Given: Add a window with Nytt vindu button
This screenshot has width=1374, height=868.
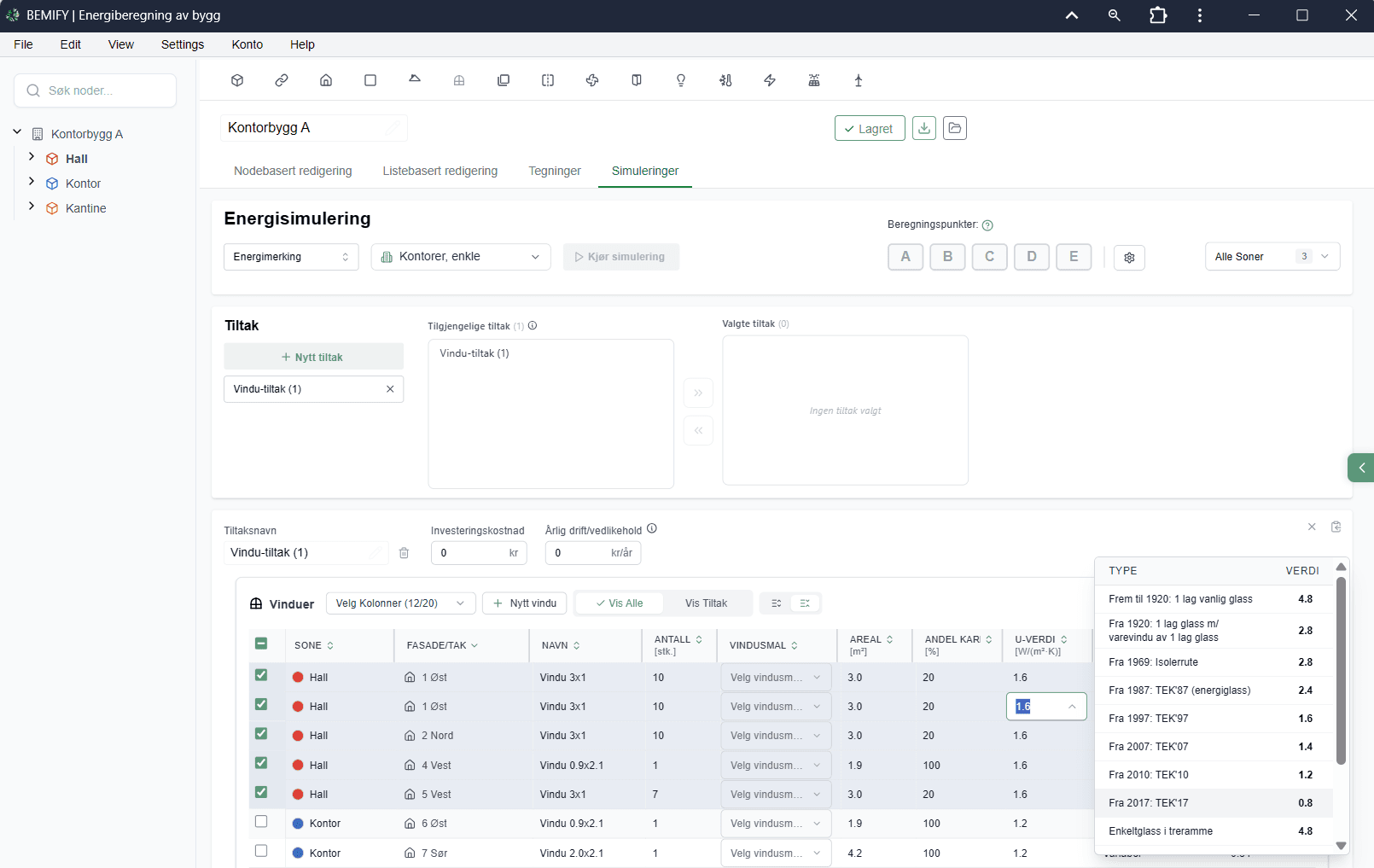Looking at the screenshot, I should click(524, 603).
